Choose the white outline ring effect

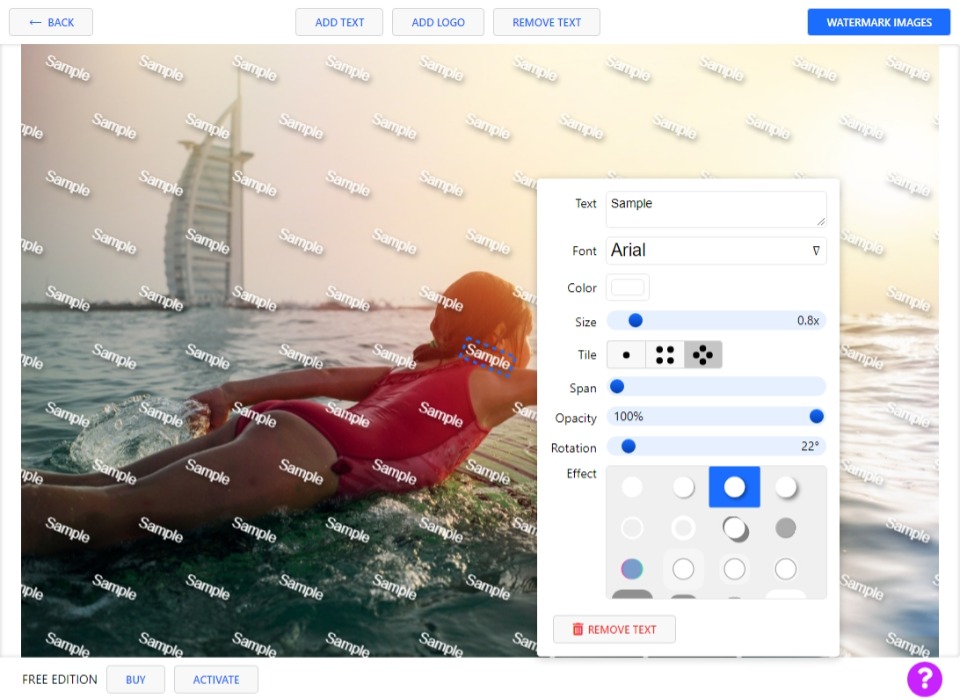coord(632,528)
